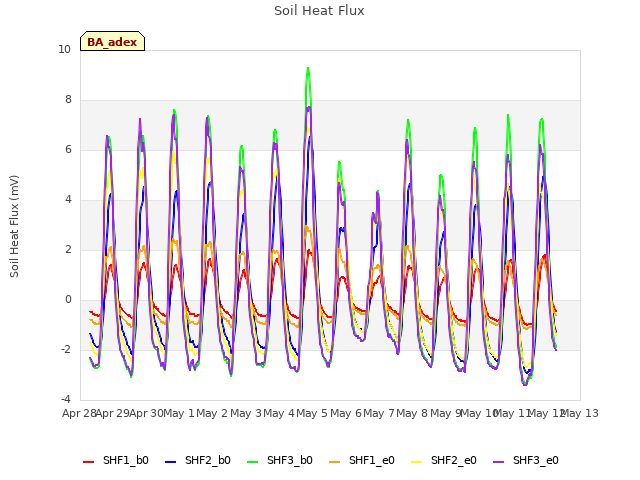Image resolution: width=640 pixels, height=480 pixels.
Task: Click the highest green peak near May 5
Action: click(x=308, y=69)
